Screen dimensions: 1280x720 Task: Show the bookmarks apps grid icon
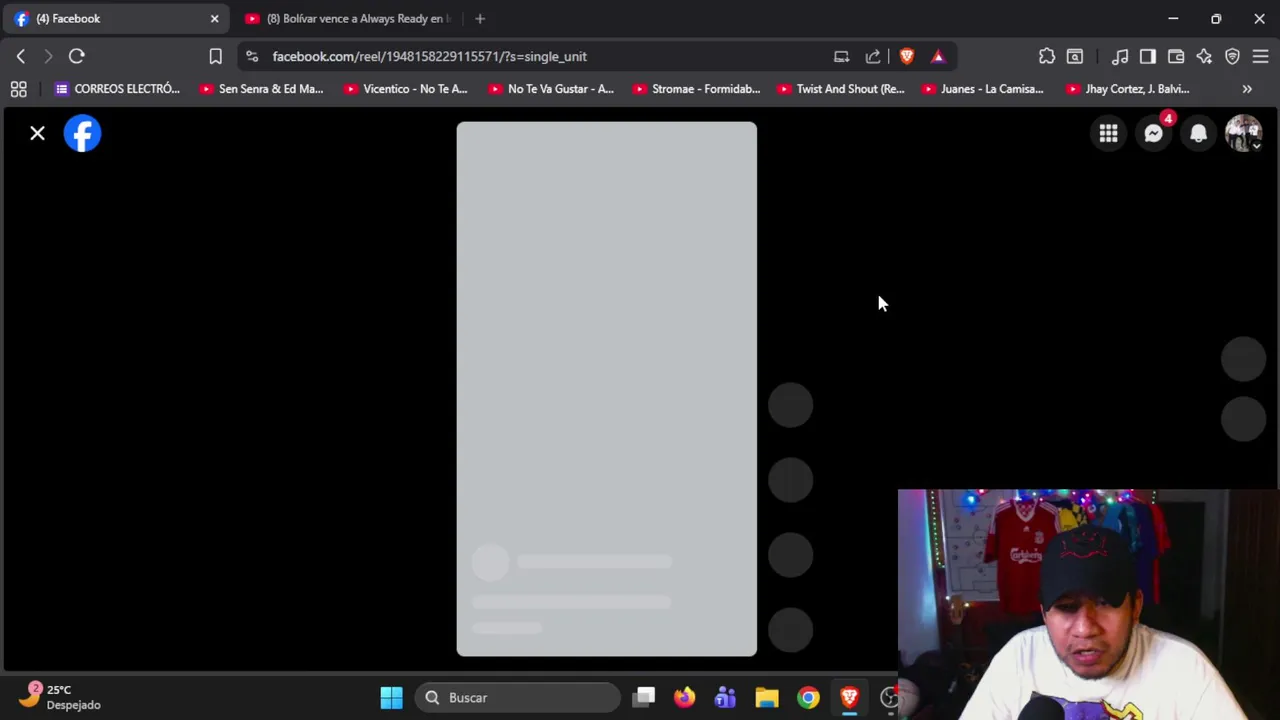(x=18, y=89)
